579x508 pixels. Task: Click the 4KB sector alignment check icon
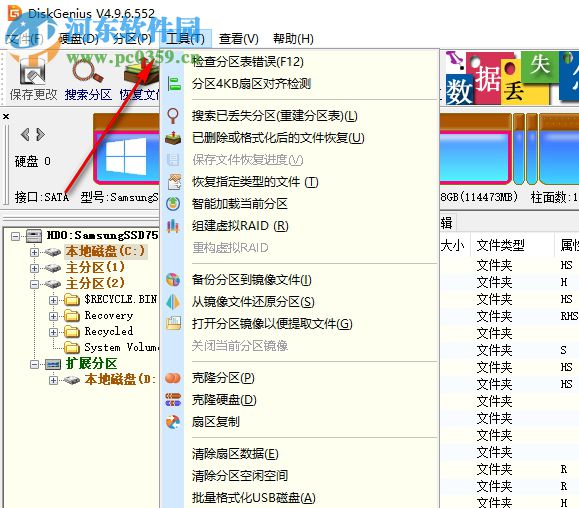pos(173,84)
